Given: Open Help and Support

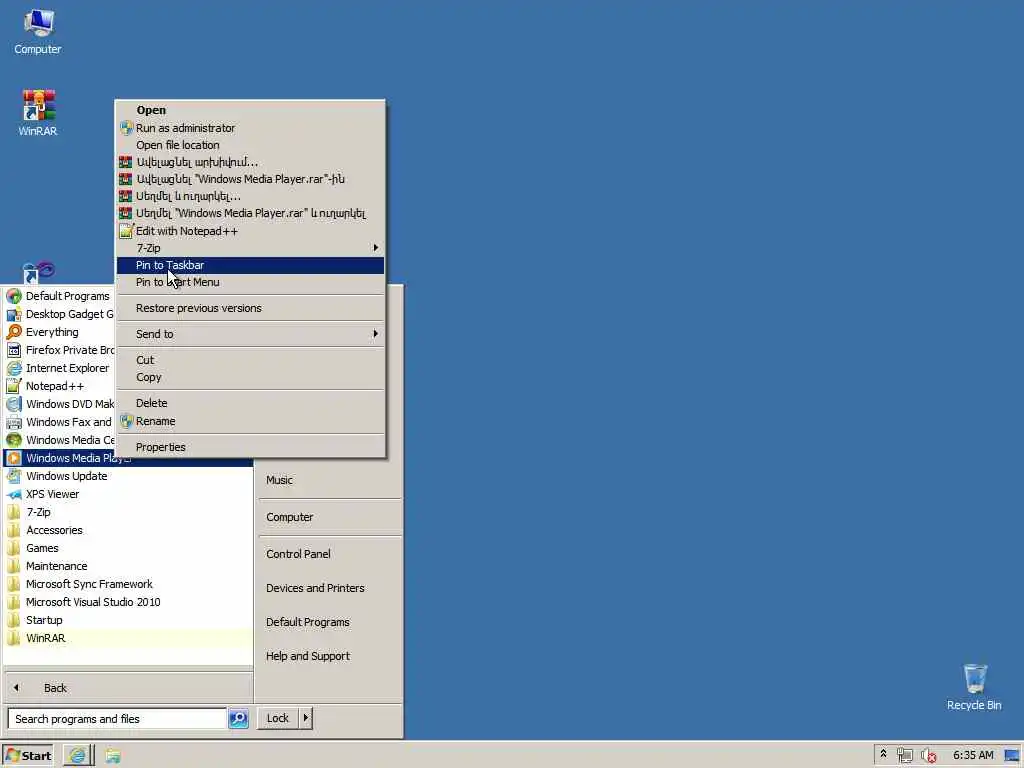Looking at the screenshot, I should click(330, 656).
